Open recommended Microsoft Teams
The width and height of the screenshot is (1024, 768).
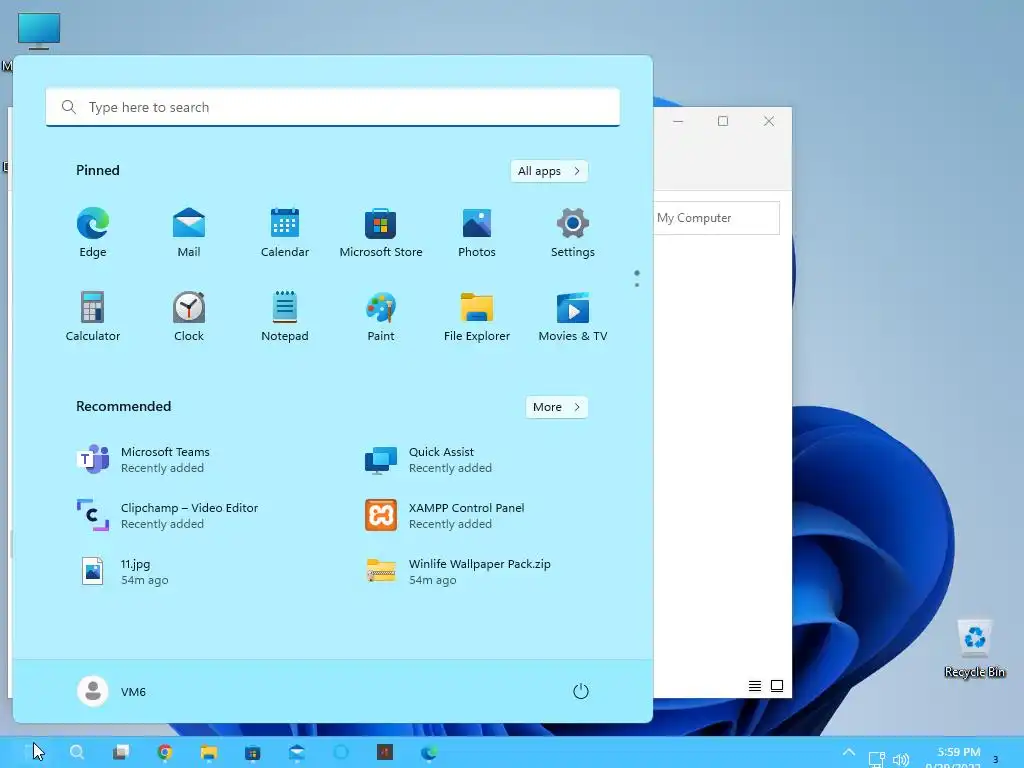pyautogui.click(x=144, y=460)
